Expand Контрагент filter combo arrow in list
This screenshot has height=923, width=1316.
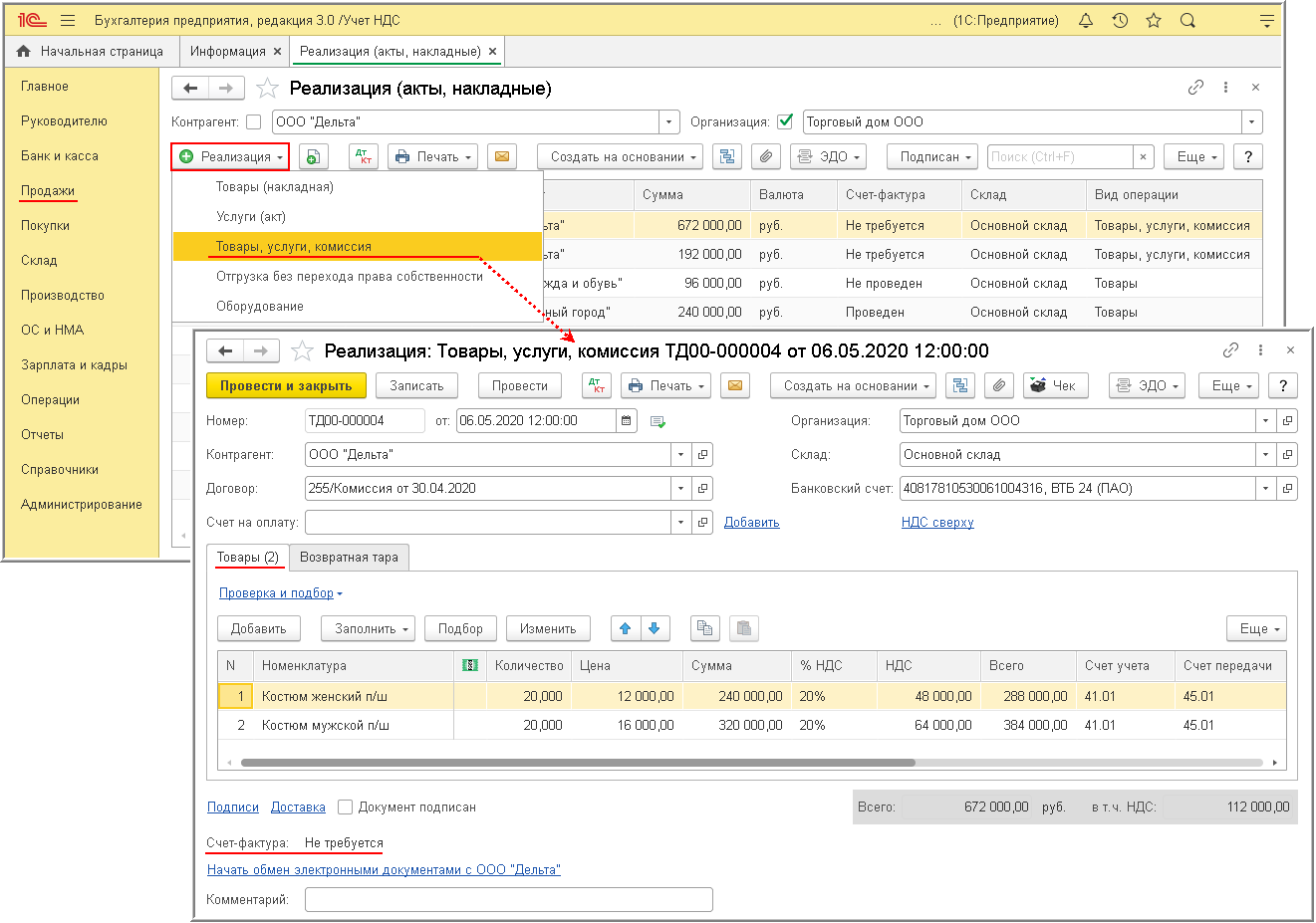(669, 122)
